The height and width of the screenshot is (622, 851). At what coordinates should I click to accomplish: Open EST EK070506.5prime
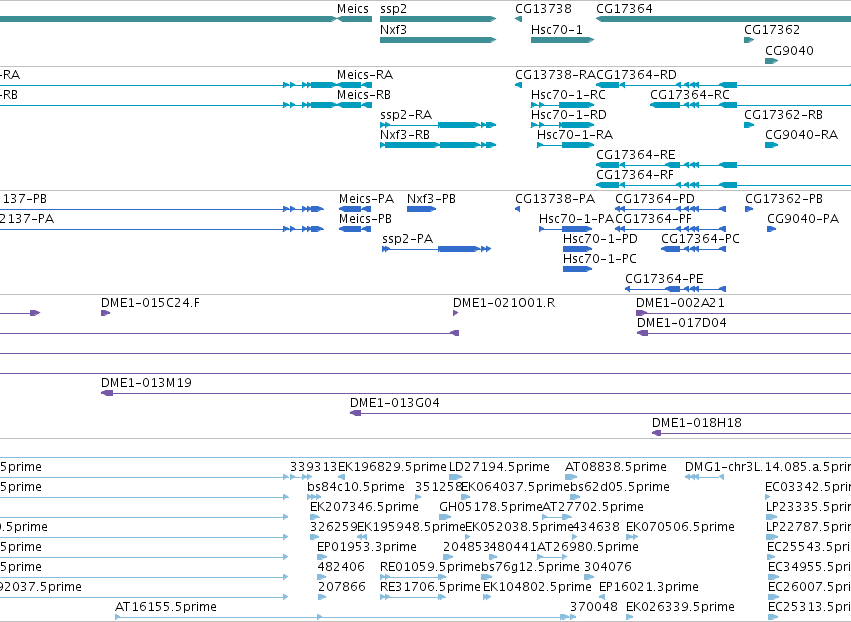point(680,528)
